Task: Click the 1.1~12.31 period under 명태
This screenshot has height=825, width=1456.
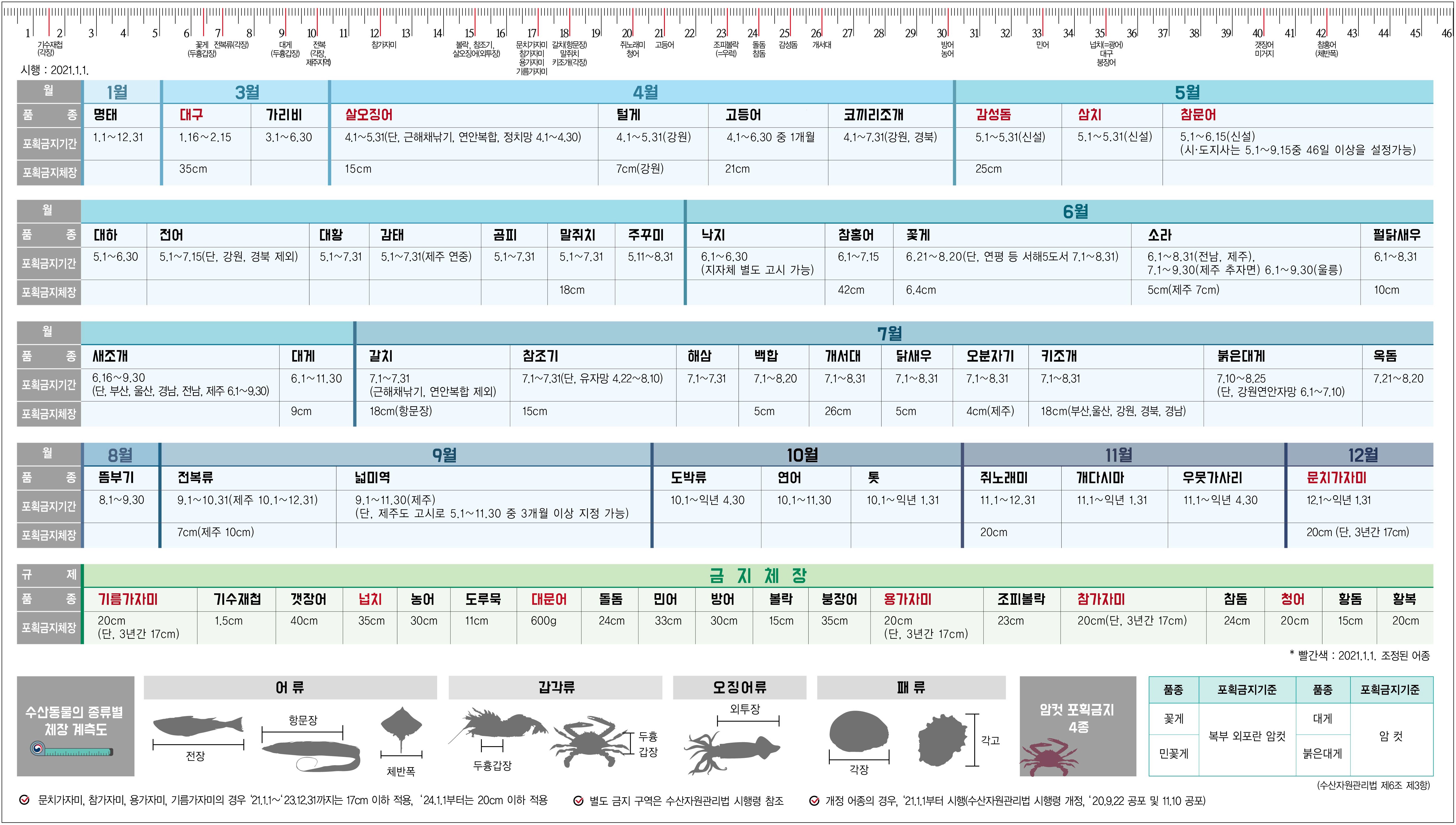Action: click(118, 138)
